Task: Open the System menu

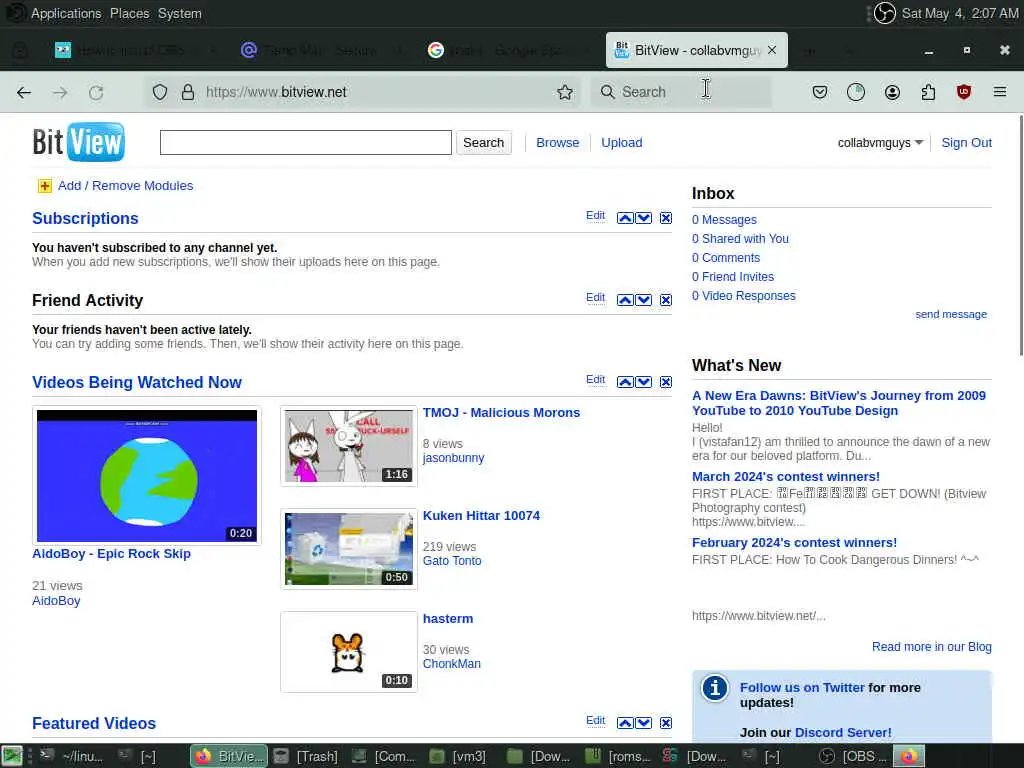Action: click(180, 13)
